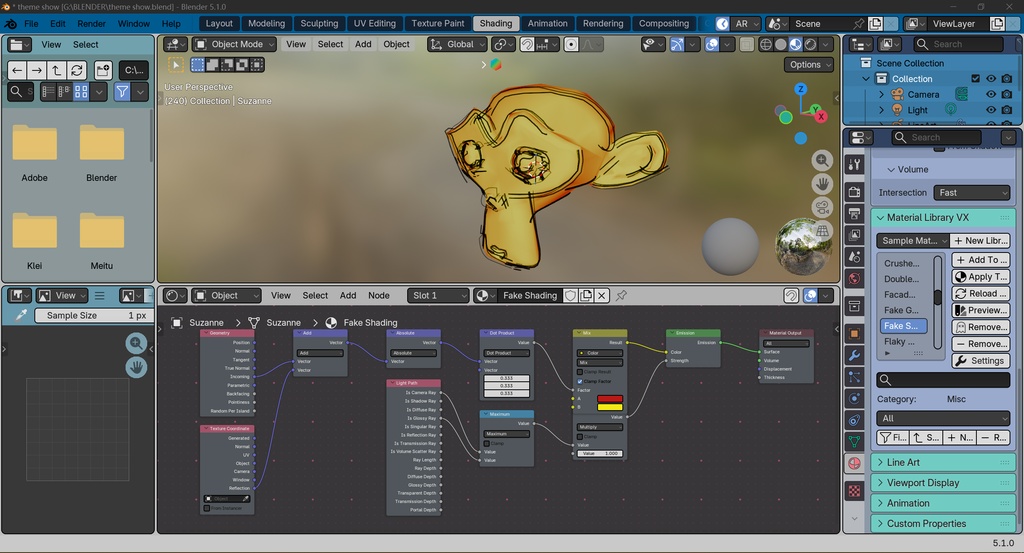
Task: Click the viewport zoom magnifier gizmo
Action: click(822, 160)
